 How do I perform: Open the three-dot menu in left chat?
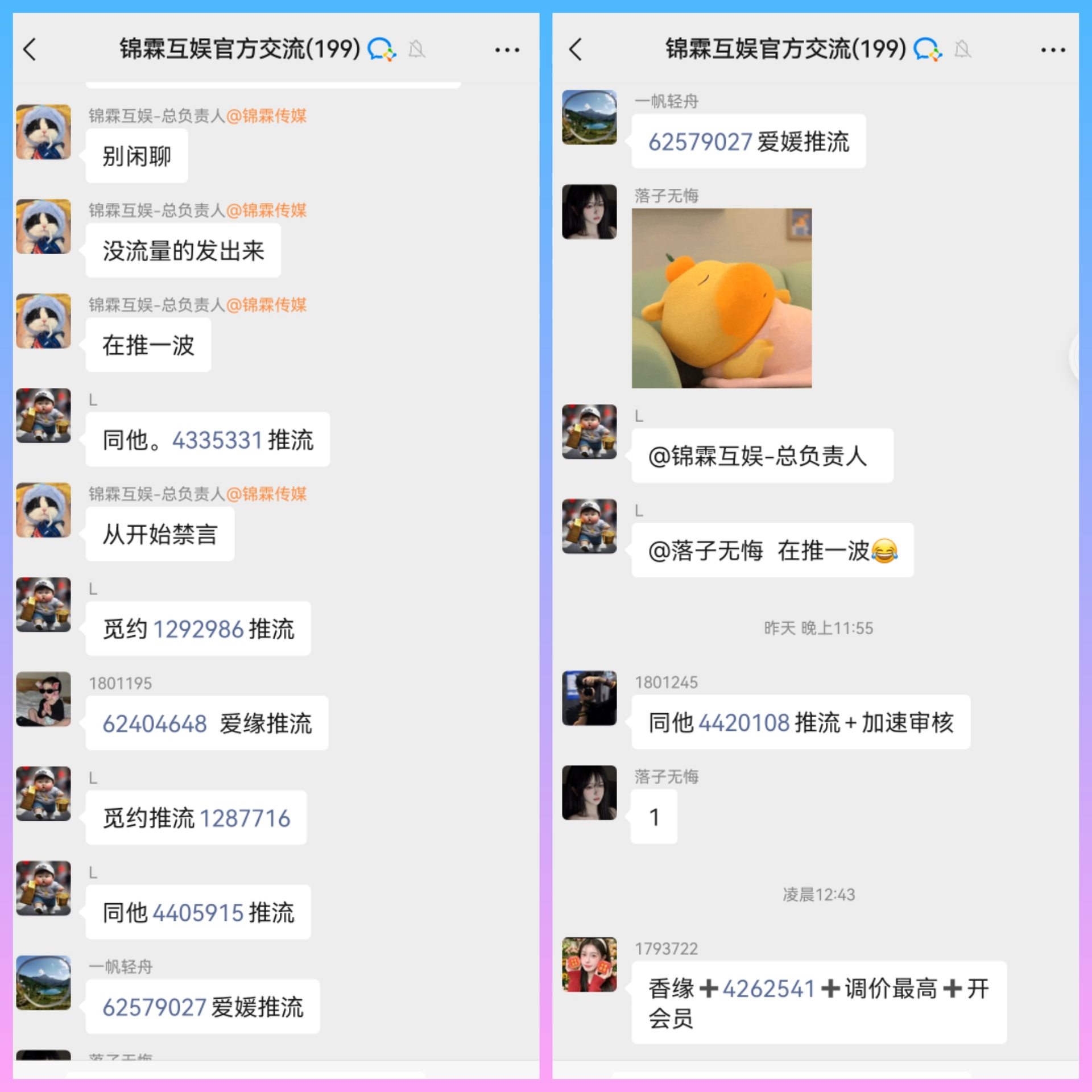tap(507, 50)
